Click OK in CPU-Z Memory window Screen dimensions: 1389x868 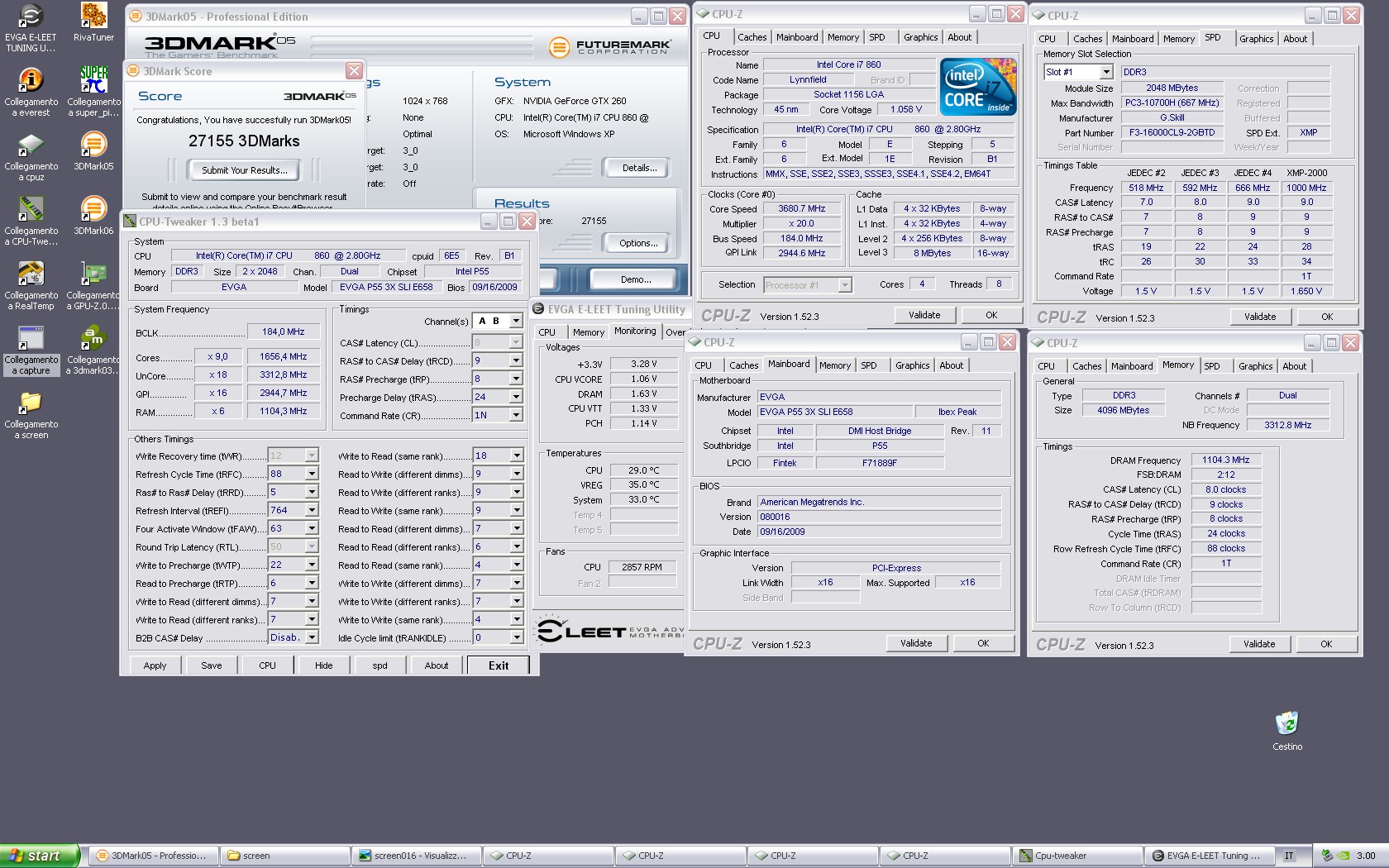[1326, 644]
